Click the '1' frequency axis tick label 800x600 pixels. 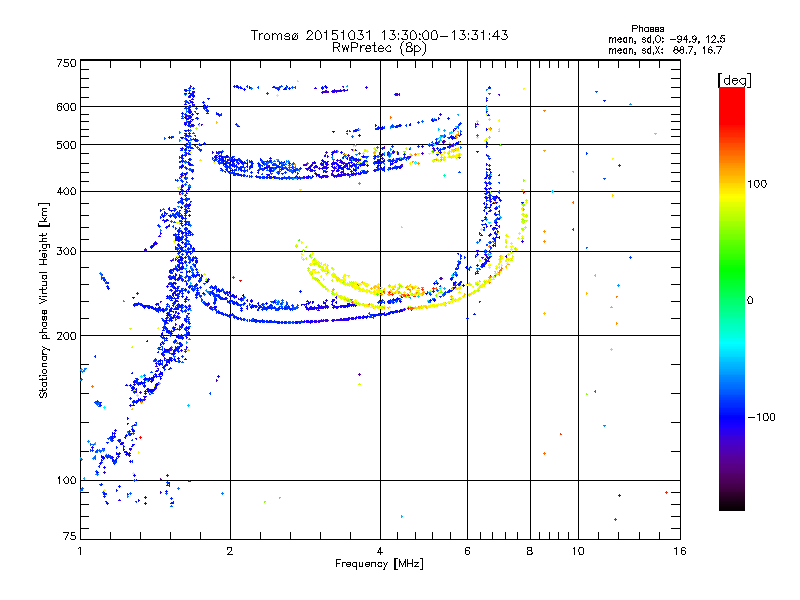click(80, 551)
